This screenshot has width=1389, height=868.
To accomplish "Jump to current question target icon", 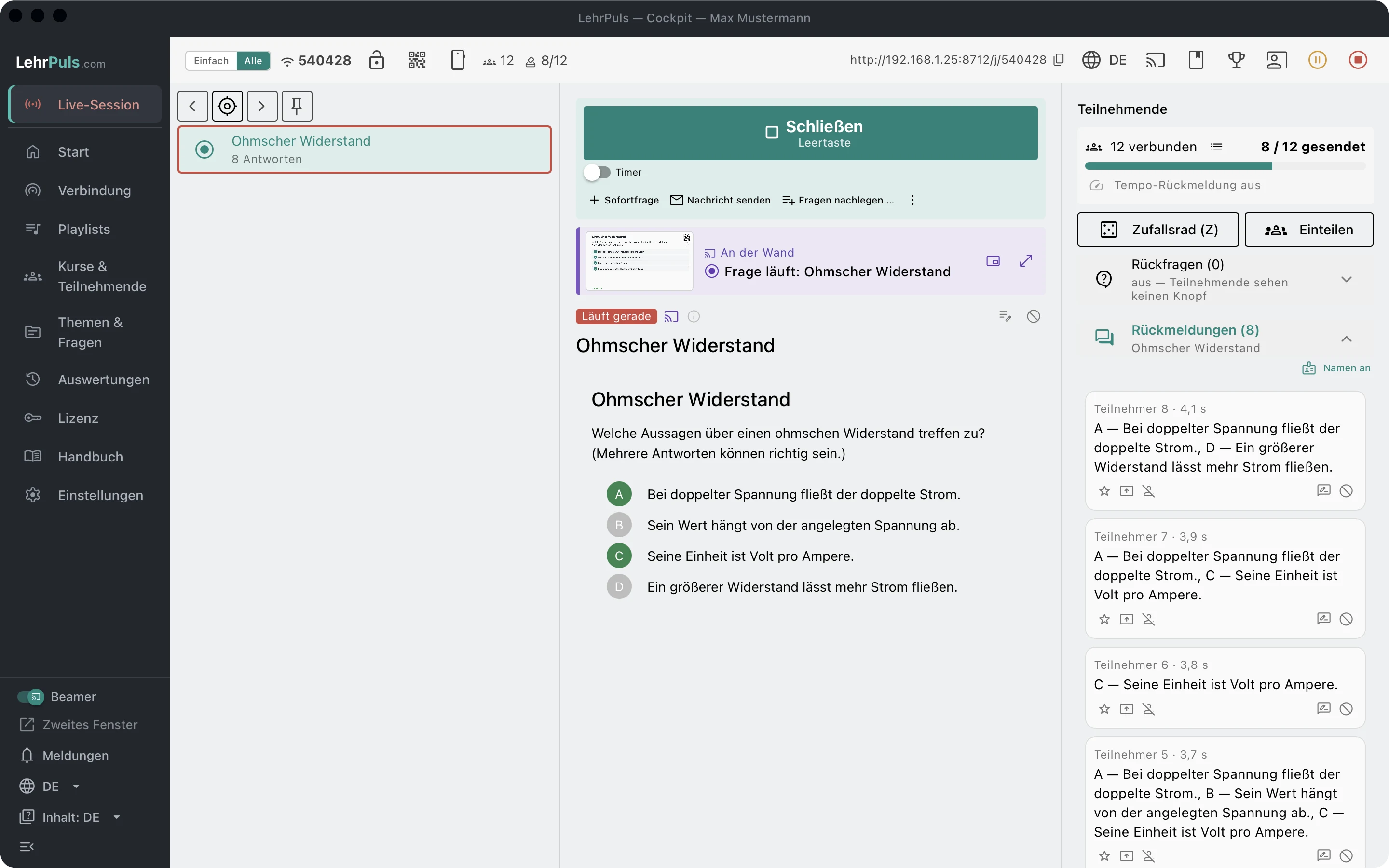I will [x=227, y=106].
